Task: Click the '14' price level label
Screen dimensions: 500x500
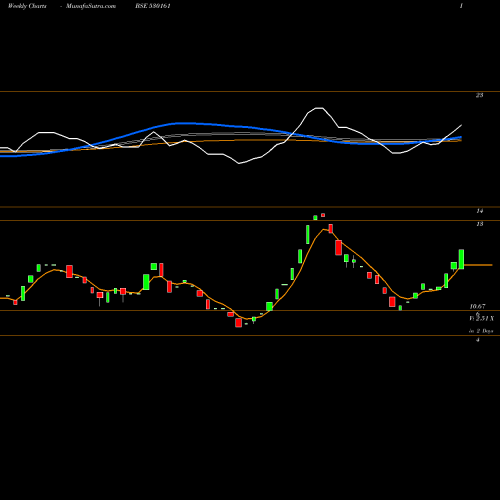Action: pyautogui.click(x=480, y=211)
